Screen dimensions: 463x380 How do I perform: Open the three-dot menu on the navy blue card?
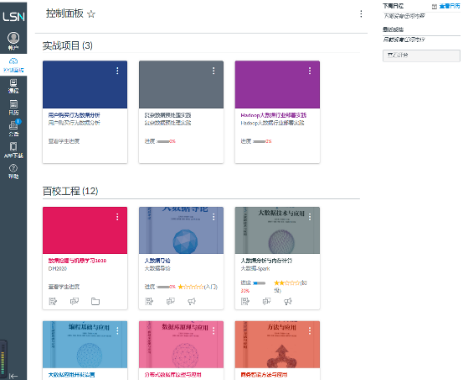click(117, 70)
